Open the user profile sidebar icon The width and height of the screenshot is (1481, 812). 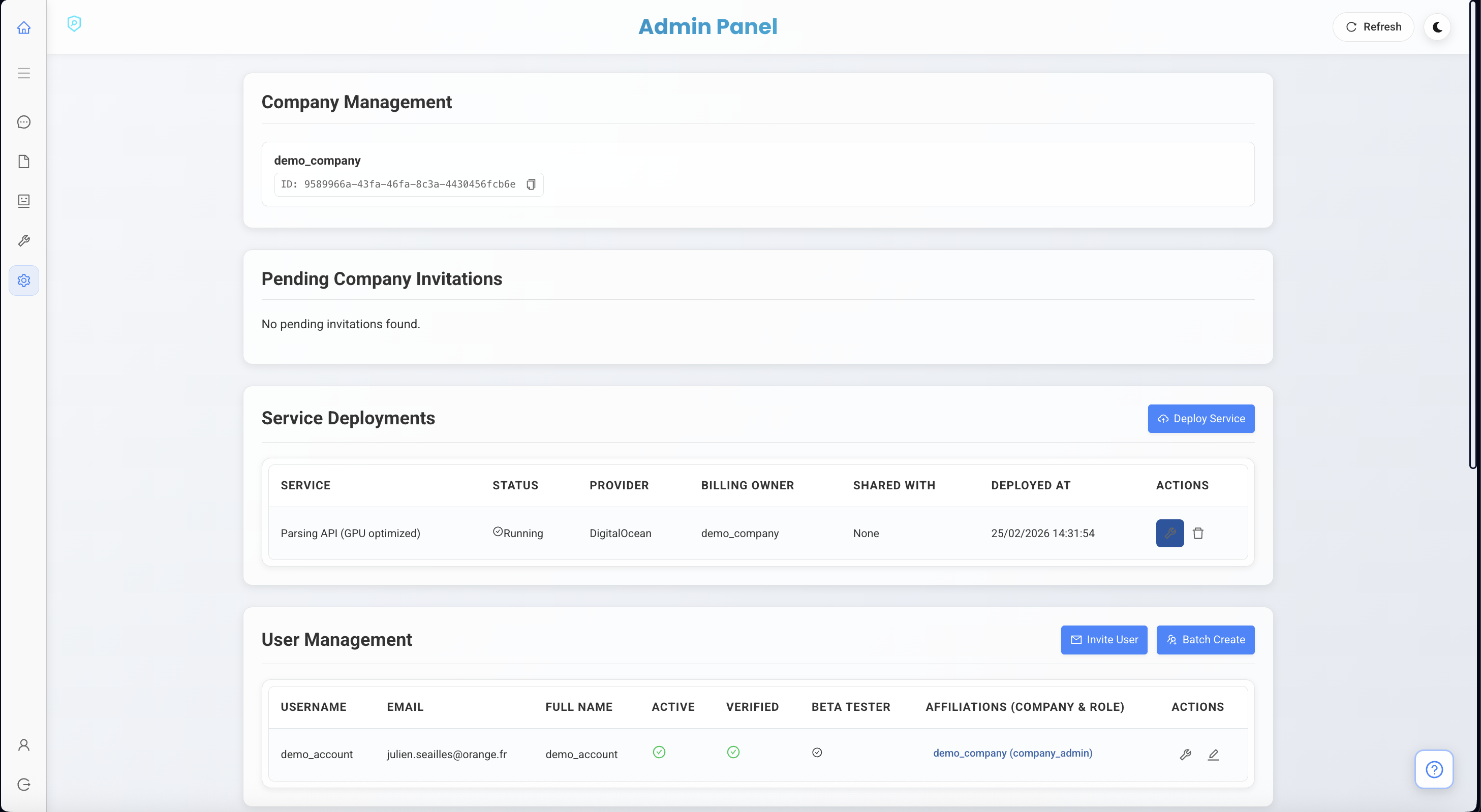pyautogui.click(x=23, y=745)
